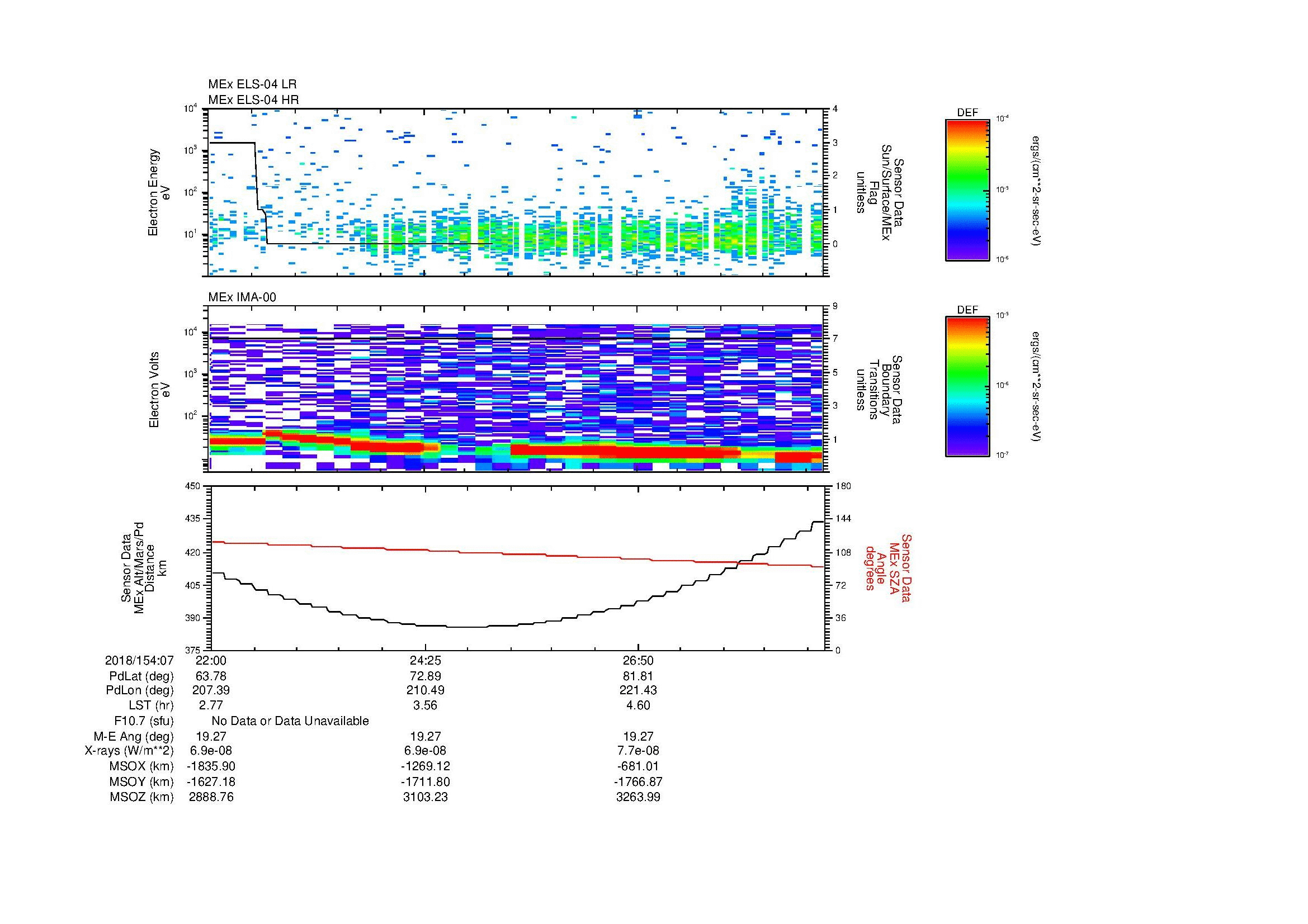Click the MSOZ value 2888.76
1308x924 pixels.
click(x=211, y=797)
